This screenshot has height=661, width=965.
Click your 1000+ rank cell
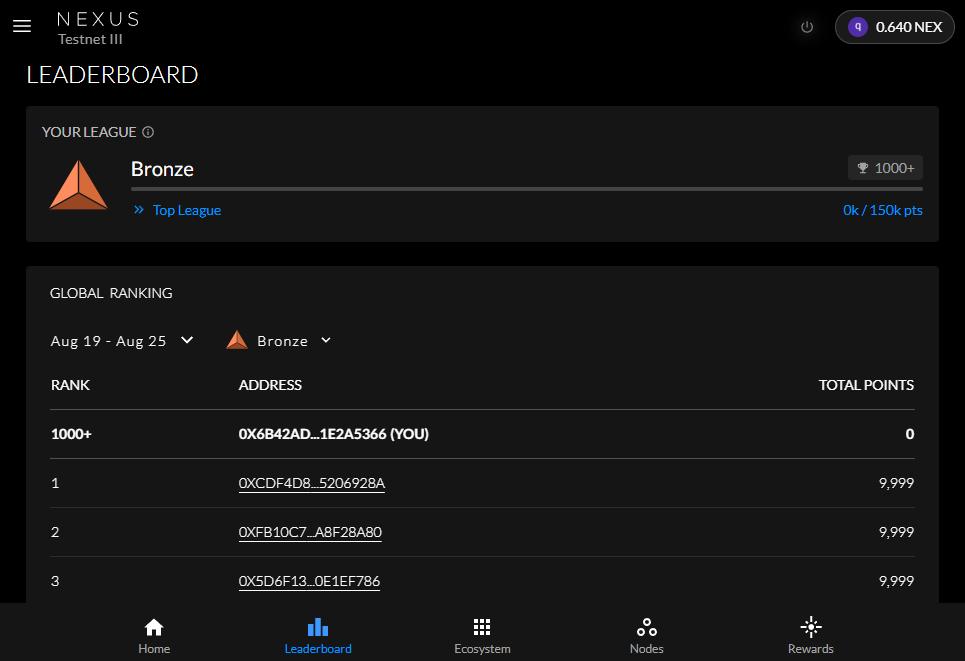pyautogui.click(x=71, y=434)
